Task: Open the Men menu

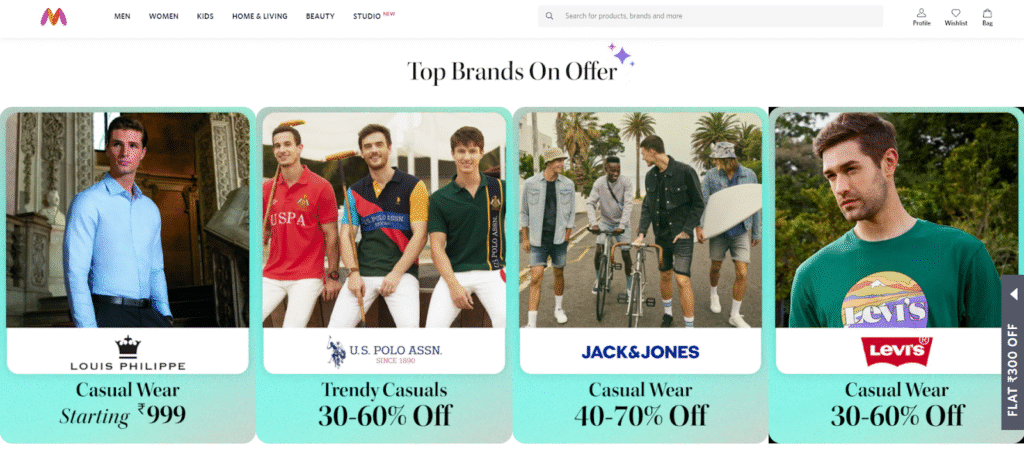Action: point(122,16)
